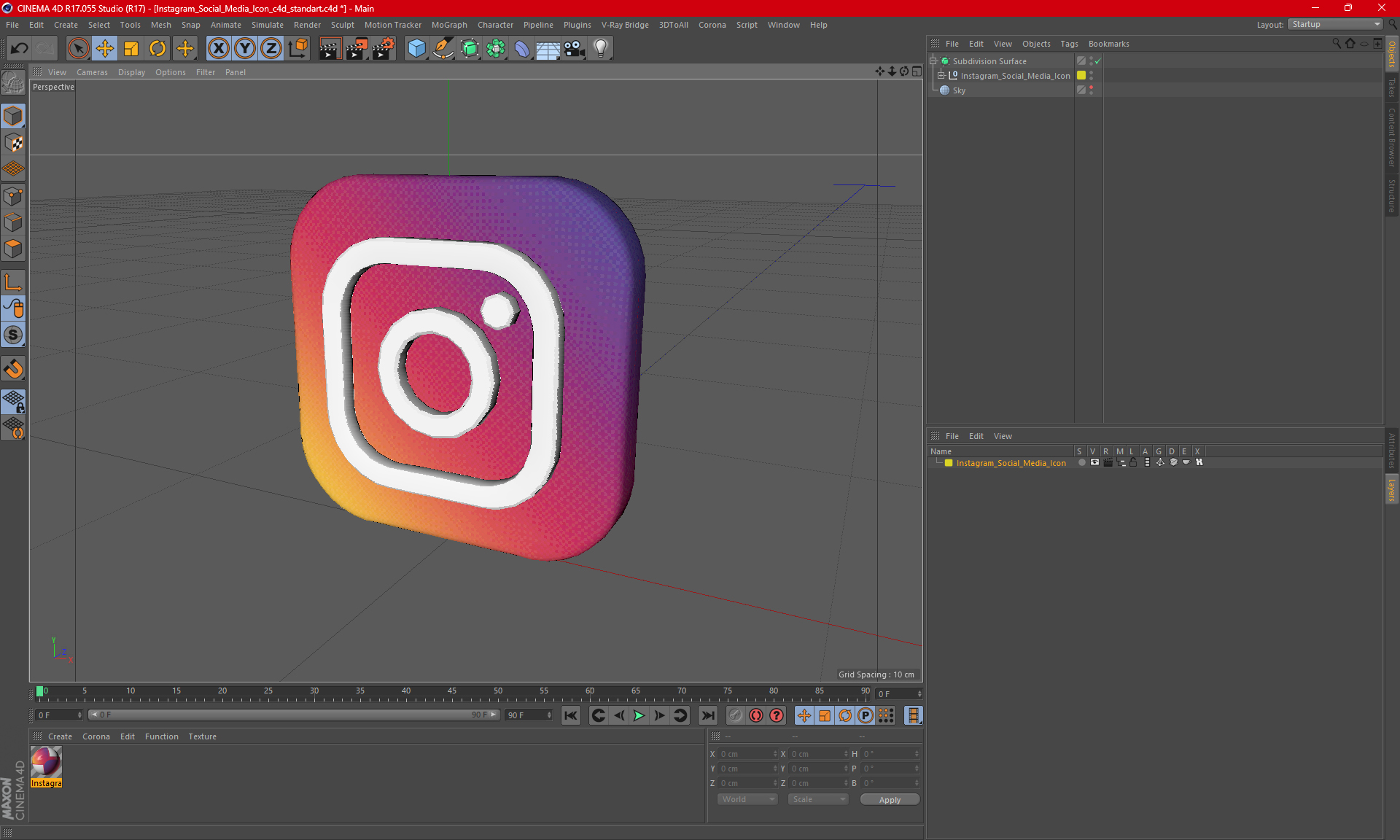Enable the Axis tool
Image resolution: width=1400 pixels, height=840 pixels.
13,282
